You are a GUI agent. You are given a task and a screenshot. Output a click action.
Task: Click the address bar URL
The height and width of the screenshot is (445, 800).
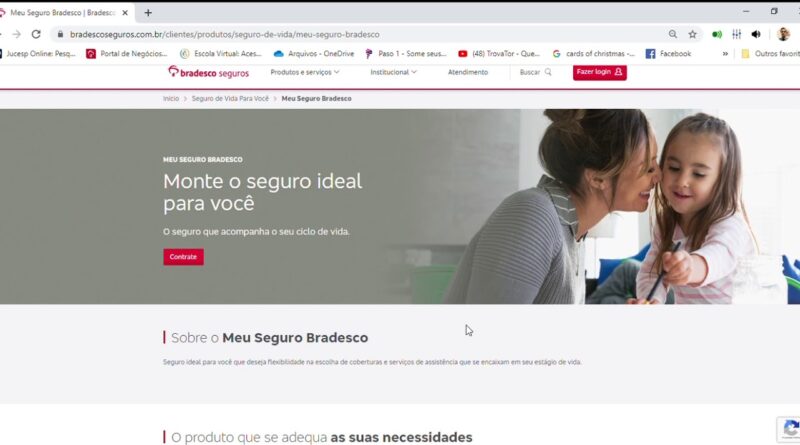[224, 34]
